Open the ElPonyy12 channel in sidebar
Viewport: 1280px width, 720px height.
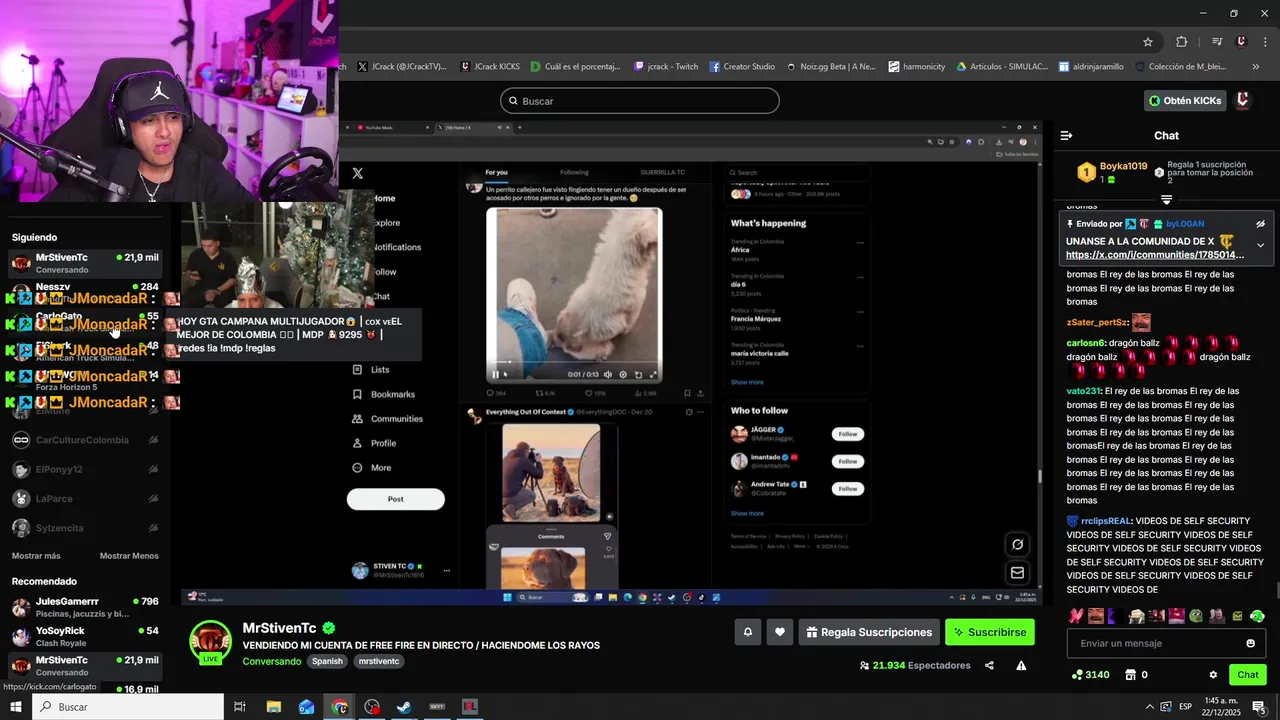(85, 469)
